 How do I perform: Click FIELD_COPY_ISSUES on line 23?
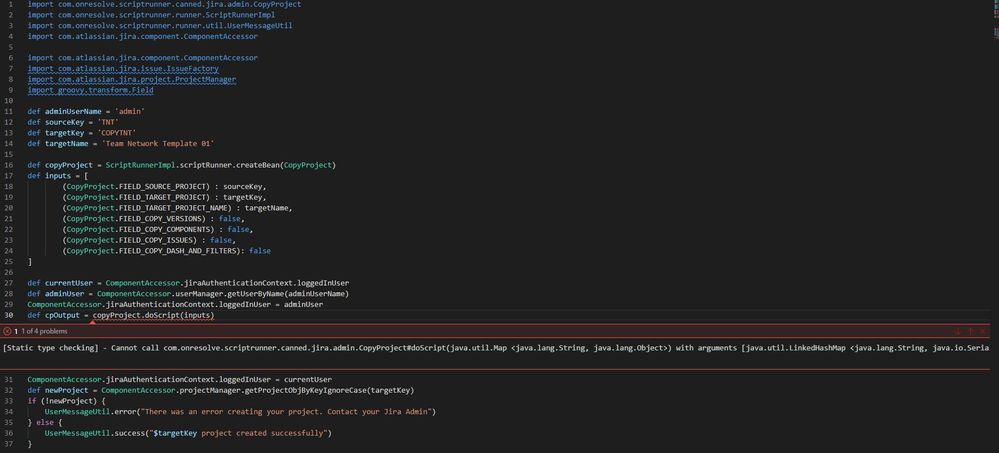pyautogui.click(x=155, y=240)
